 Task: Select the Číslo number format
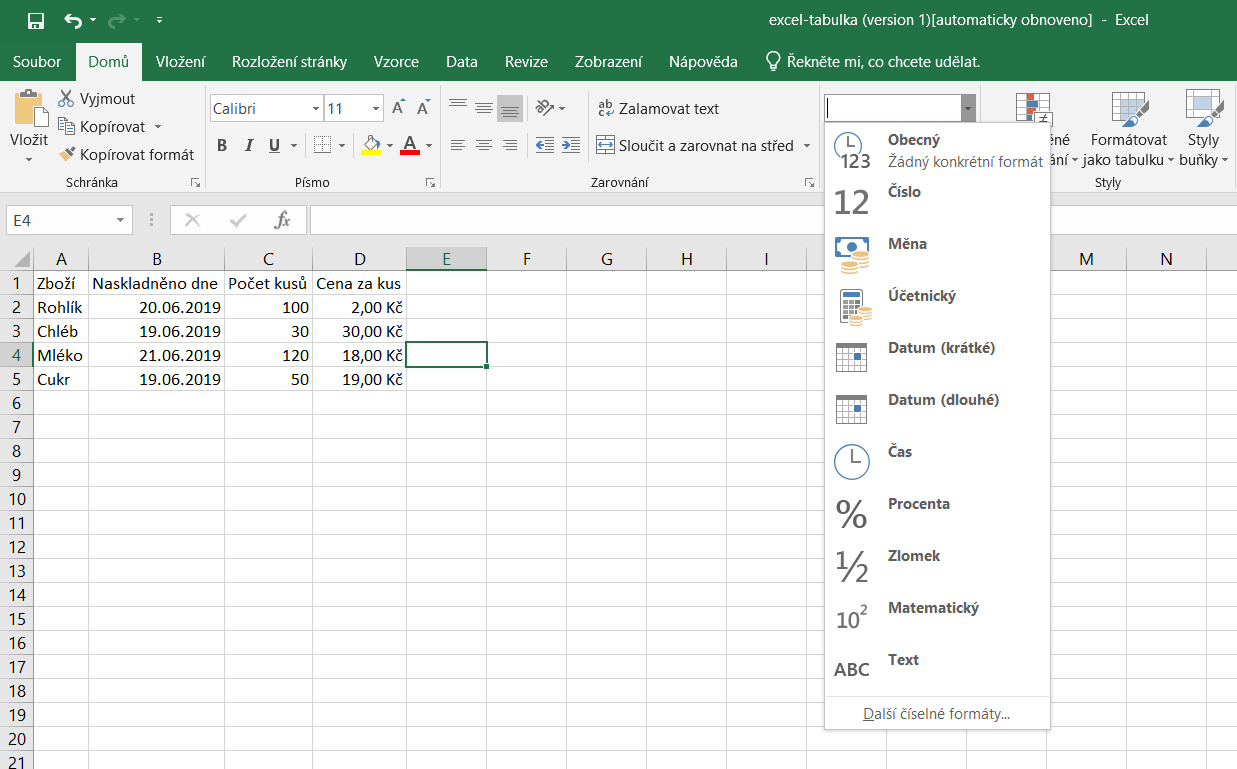click(x=937, y=201)
